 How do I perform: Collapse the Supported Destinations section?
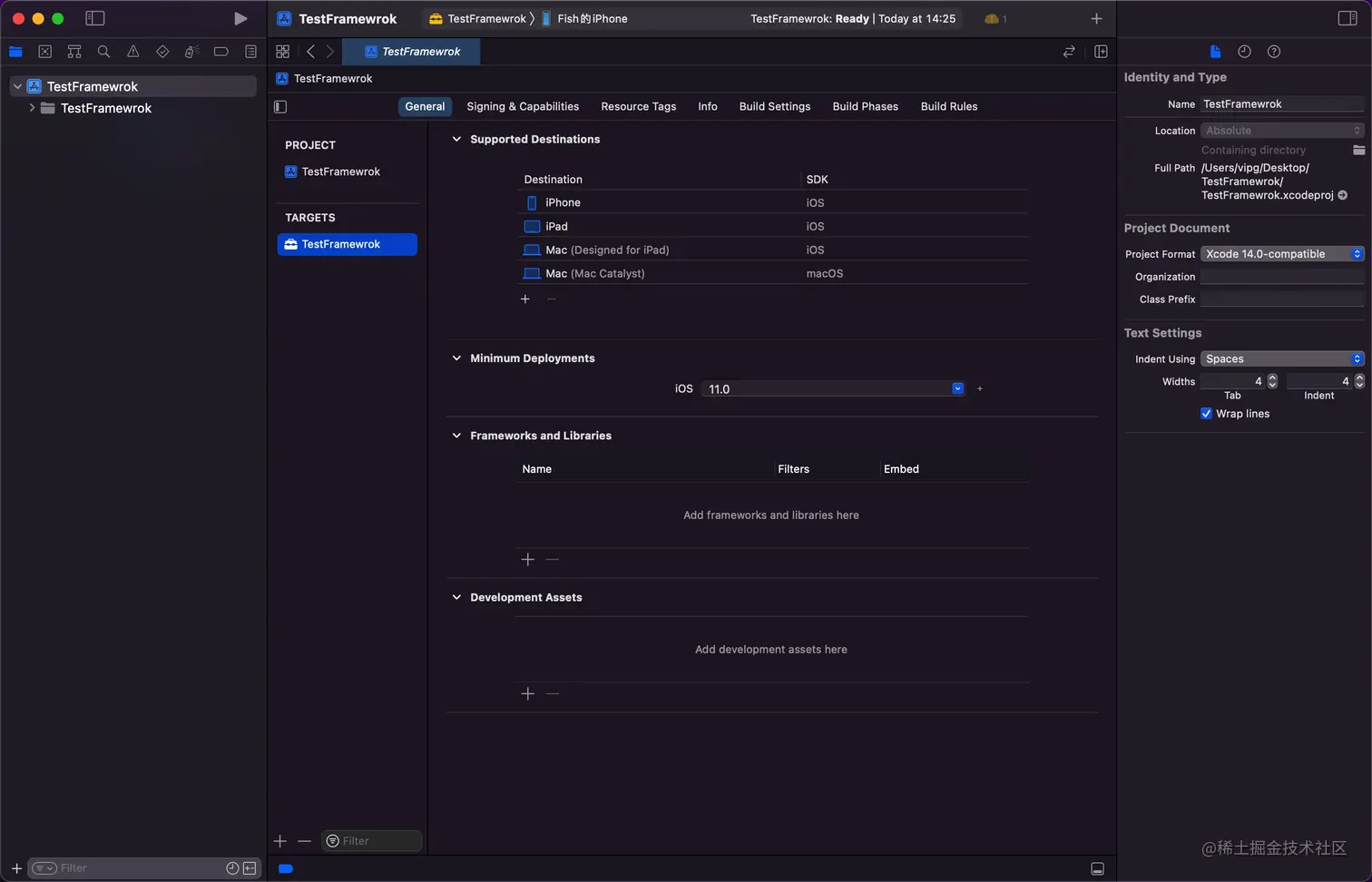(x=456, y=139)
